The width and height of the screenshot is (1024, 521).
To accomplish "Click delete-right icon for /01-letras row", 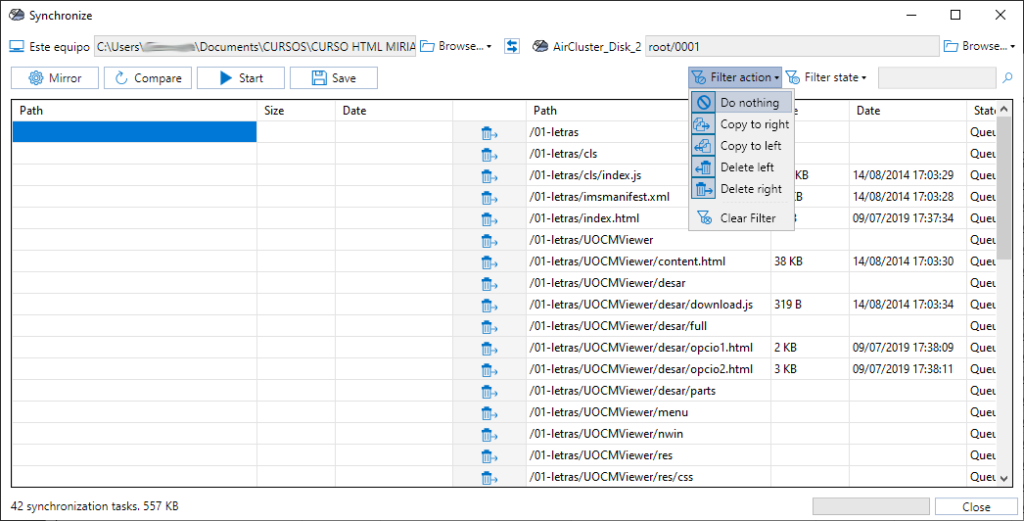I will [489, 133].
